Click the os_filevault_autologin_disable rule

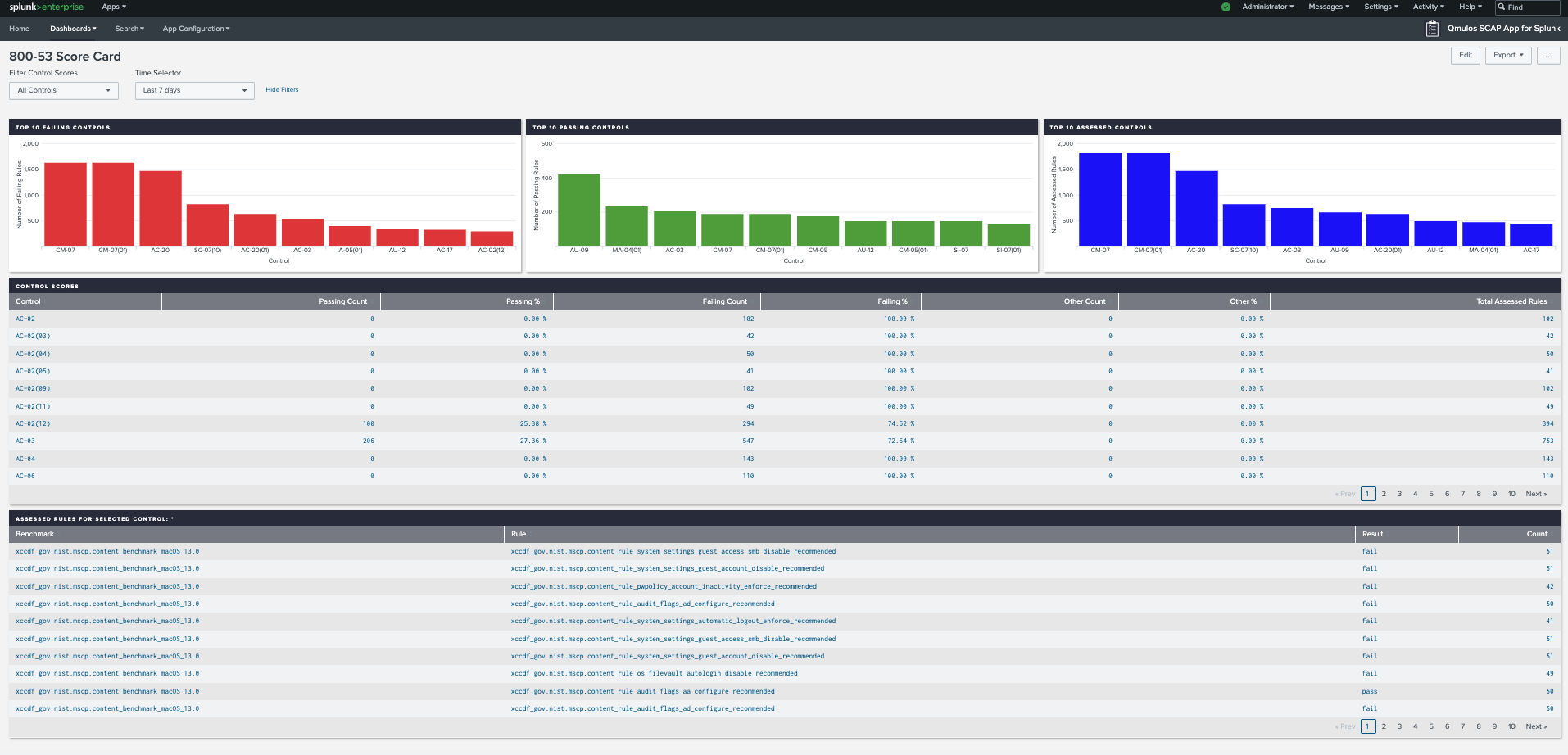point(654,673)
